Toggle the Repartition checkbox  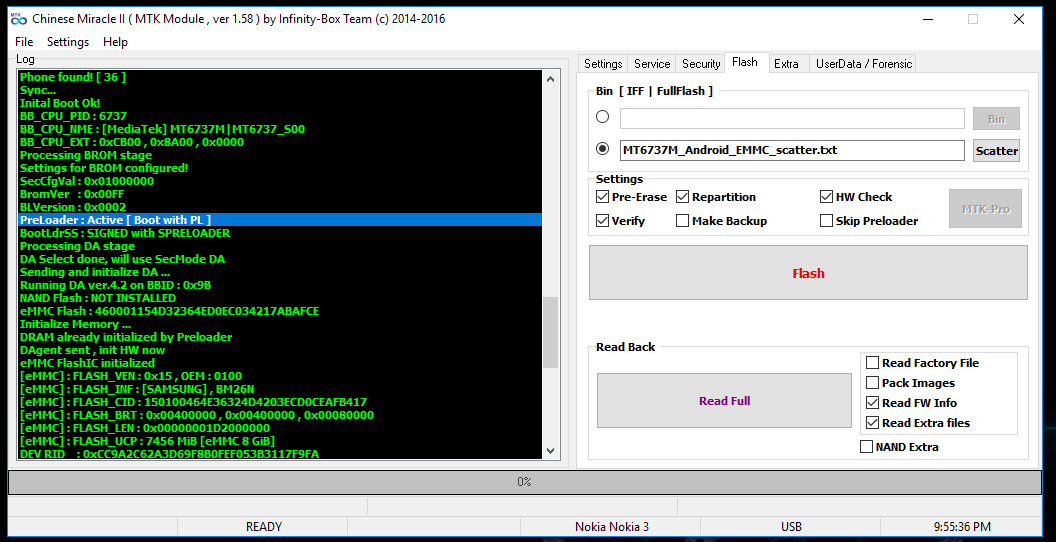point(682,197)
